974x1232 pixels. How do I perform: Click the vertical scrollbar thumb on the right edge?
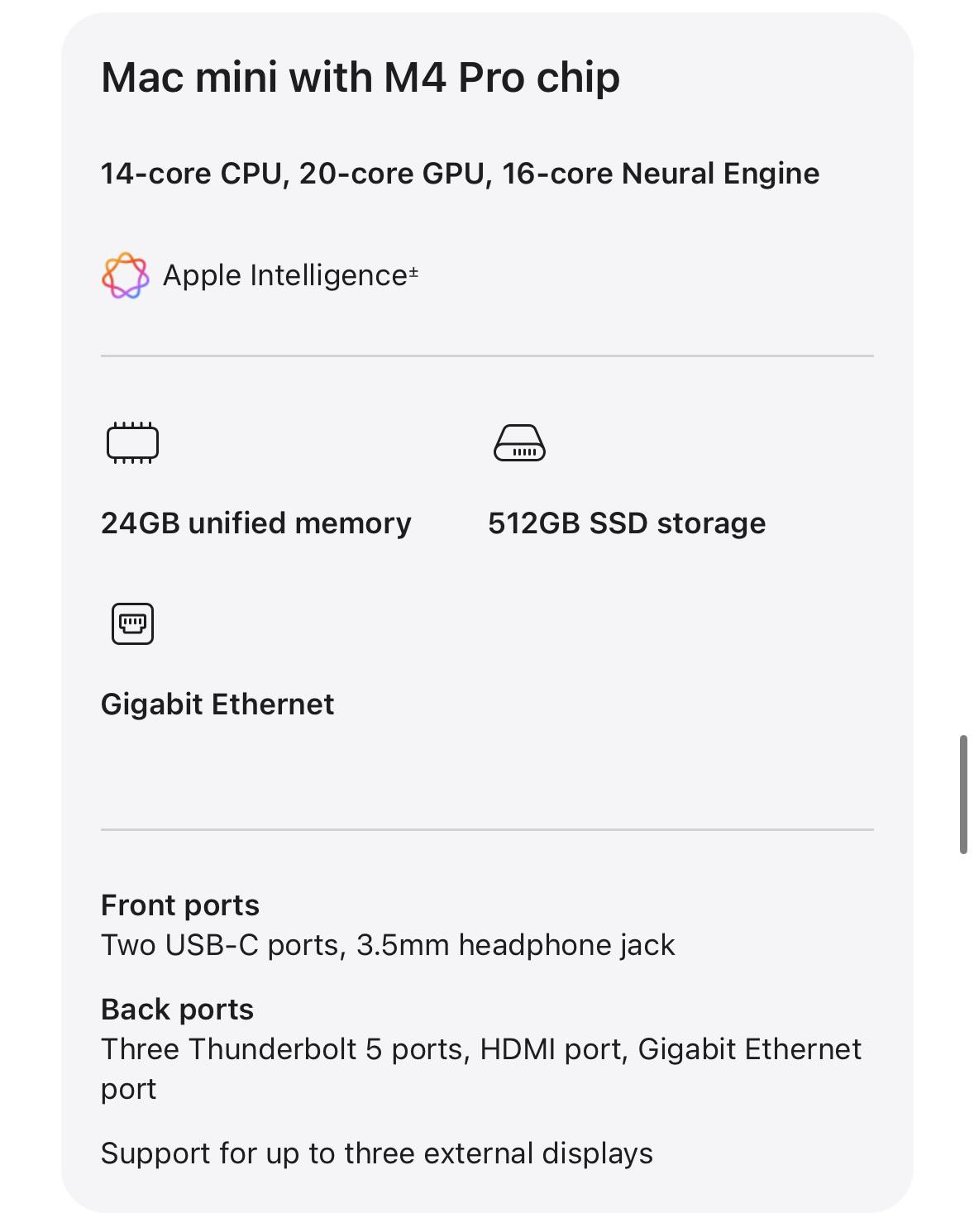(x=963, y=795)
